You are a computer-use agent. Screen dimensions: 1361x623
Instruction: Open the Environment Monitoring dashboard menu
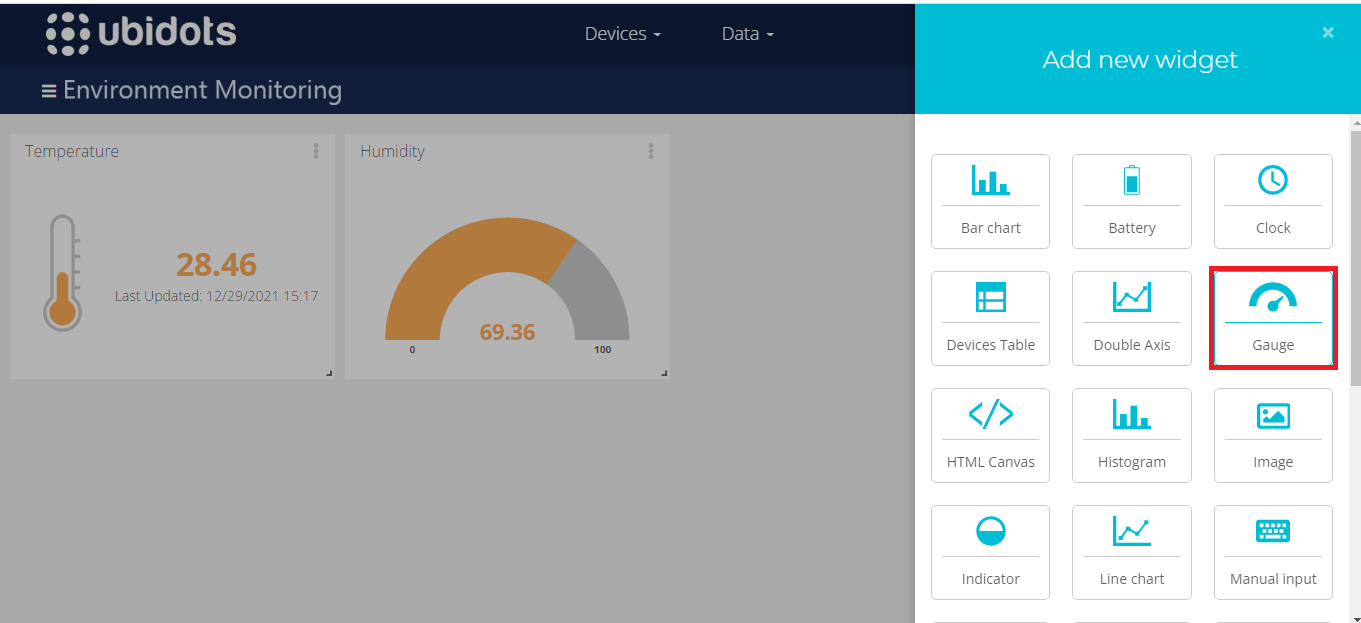click(x=48, y=91)
